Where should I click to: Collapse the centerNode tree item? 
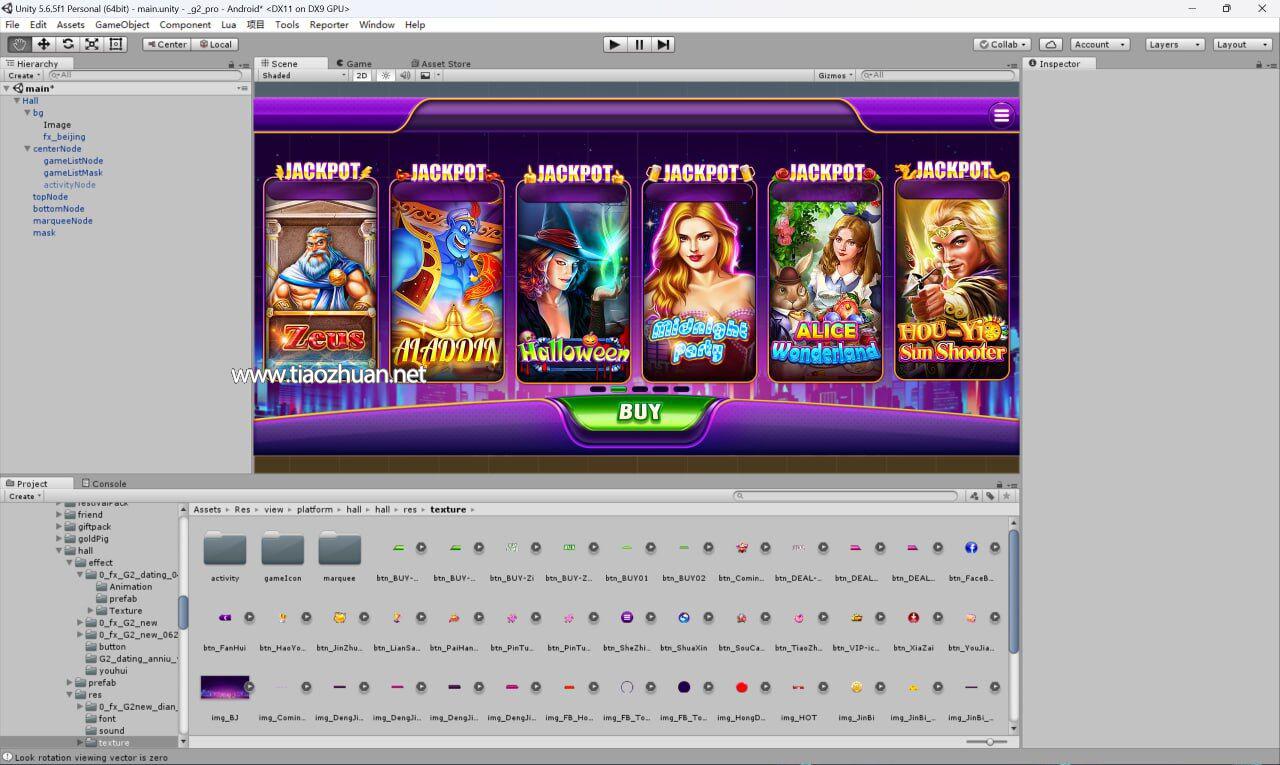[27, 149]
